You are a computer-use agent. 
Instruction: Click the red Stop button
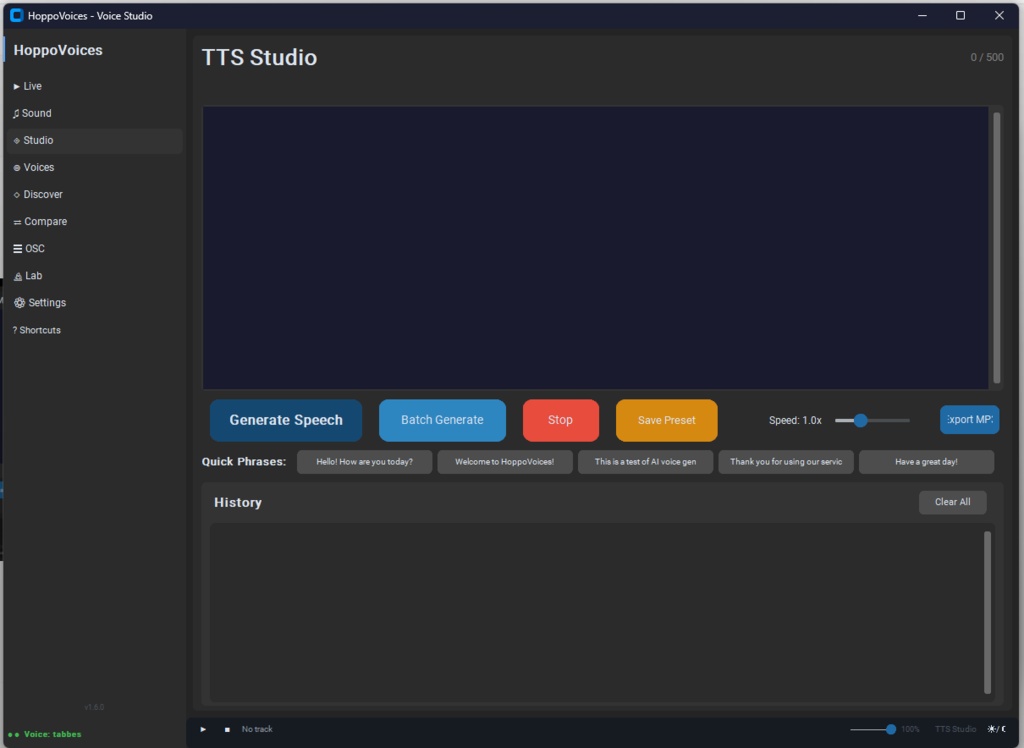560,420
